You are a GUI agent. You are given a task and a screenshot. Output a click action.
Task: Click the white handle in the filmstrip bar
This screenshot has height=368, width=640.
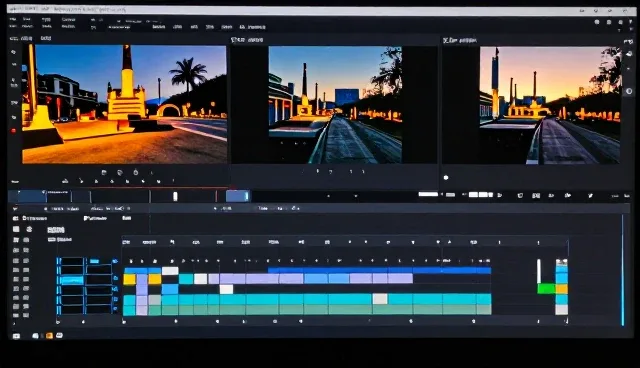tap(175, 197)
